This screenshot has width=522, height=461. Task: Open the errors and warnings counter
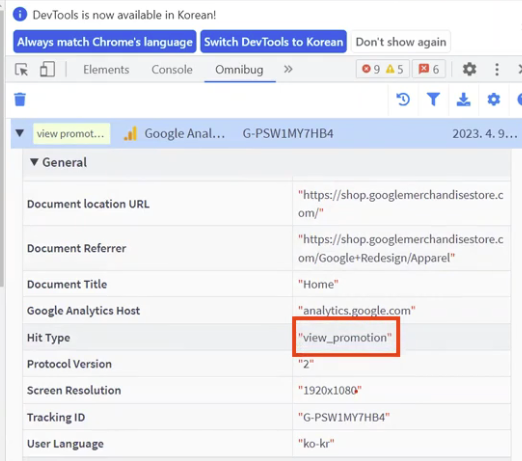(383, 69)
